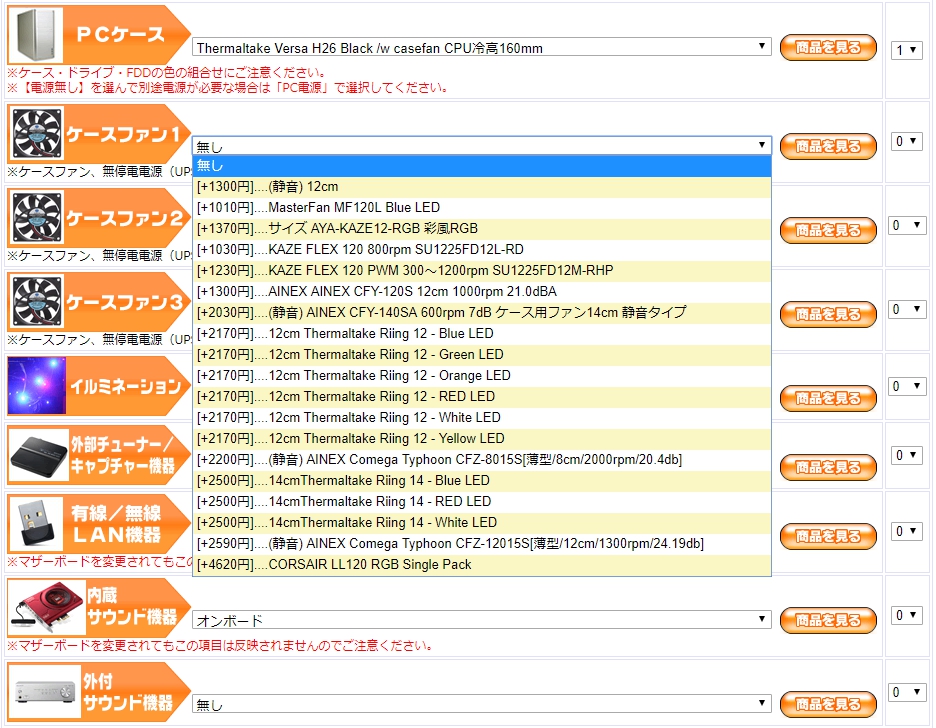Image resolution: width=936 pixels, height=728 pixels.
Task: Click 商品を見る for ケースファン3
Action: click(x=828, y=314)
